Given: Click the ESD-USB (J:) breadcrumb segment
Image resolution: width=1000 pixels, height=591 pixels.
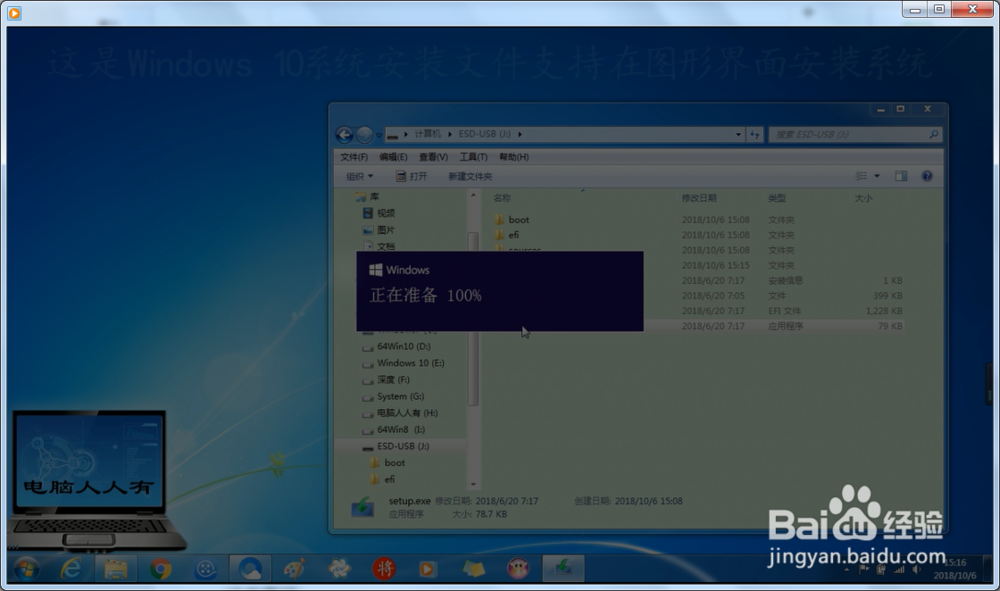Looking at the screenshot, I should click(x=485, y=134).
